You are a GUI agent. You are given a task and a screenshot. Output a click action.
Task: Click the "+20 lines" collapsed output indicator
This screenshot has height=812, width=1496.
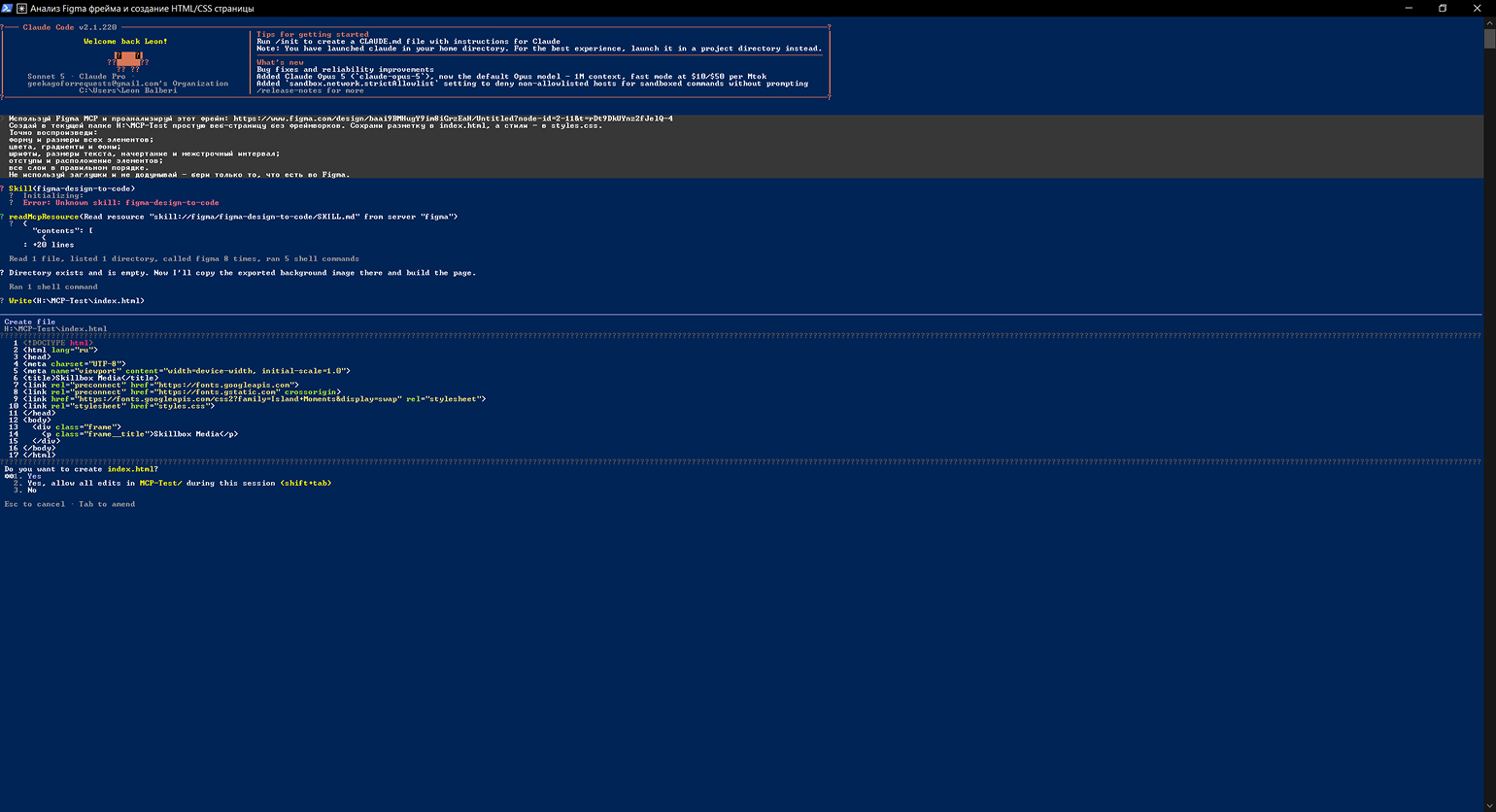point(53,245)
